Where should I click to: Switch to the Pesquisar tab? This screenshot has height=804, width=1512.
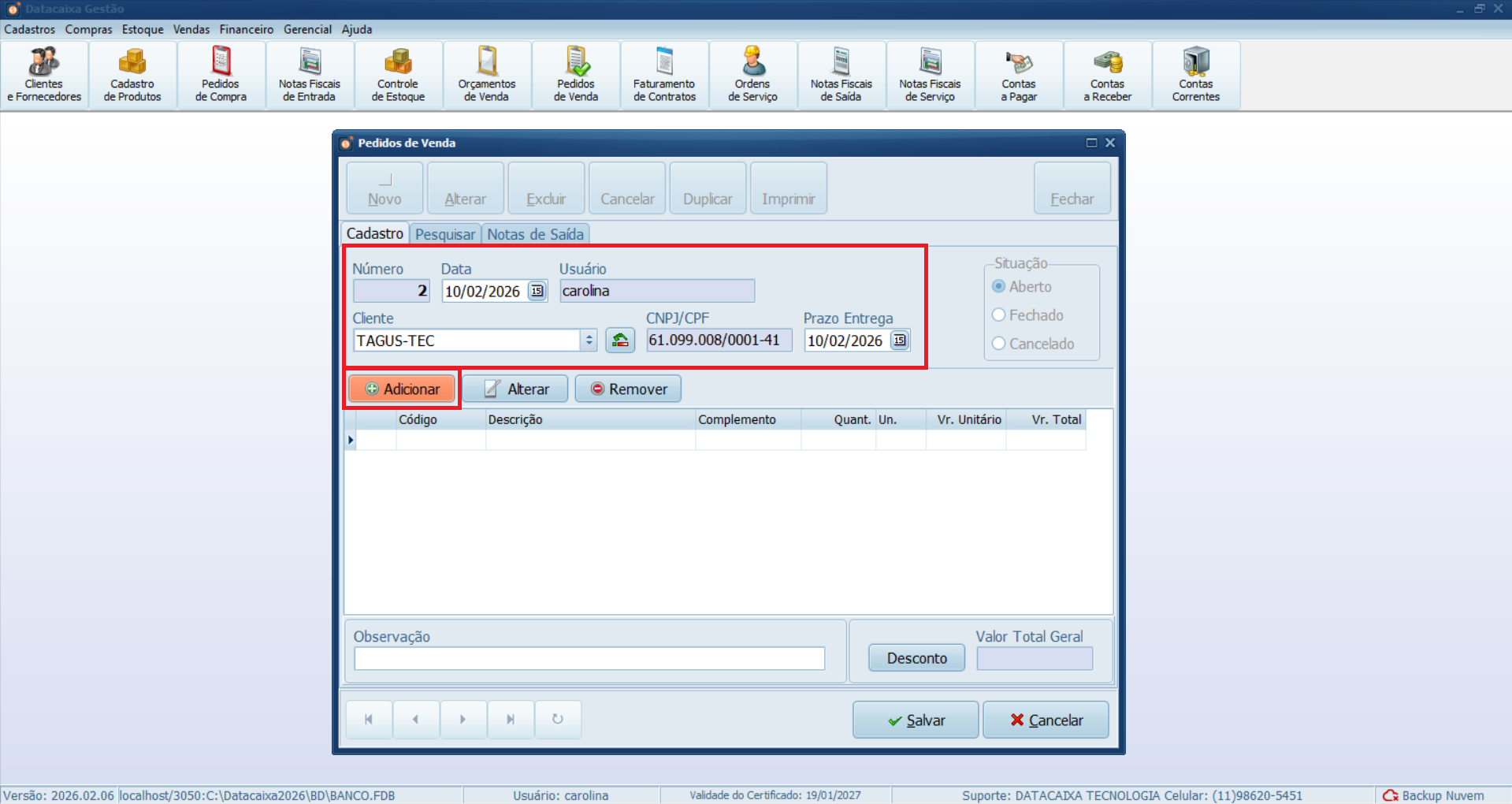[x=445, y=234]
